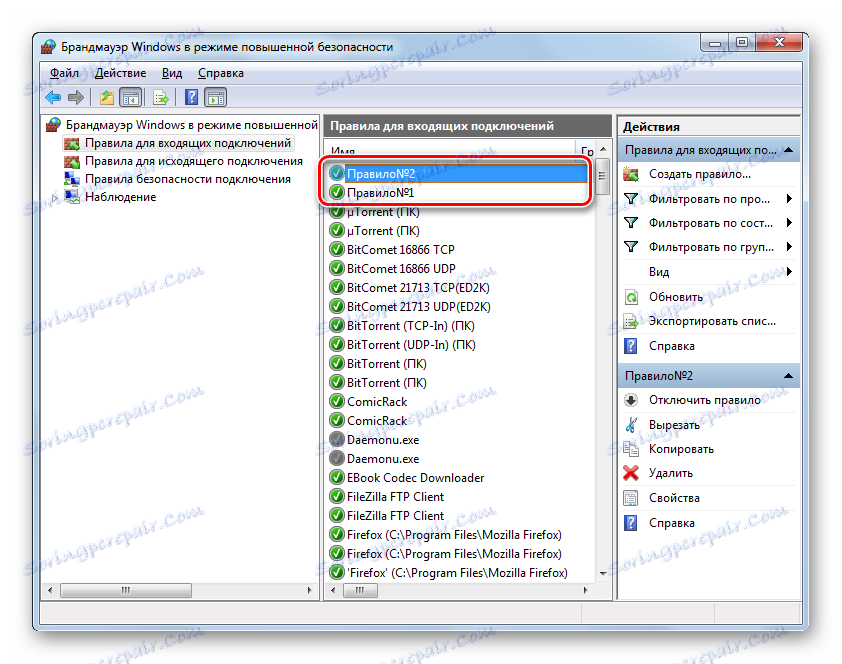The image size is (842, 664).
Task: Click the funnel icon for Фильтровать по груп...
Action: (x=631, y=247)
